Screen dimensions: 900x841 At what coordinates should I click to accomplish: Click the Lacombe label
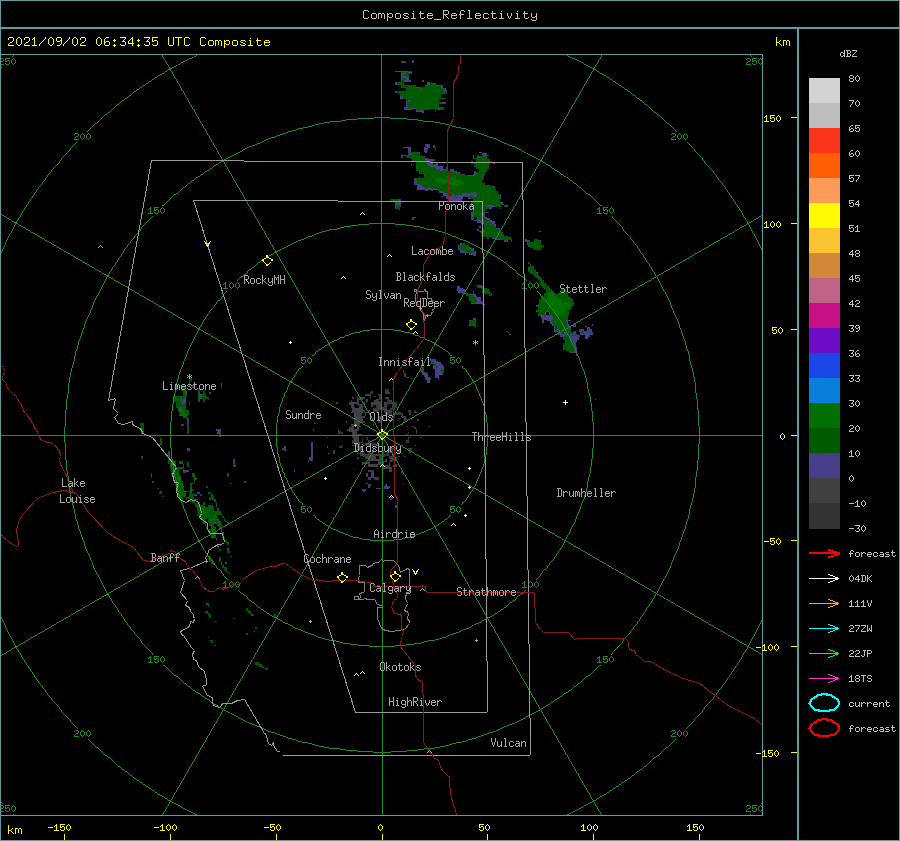pos(432,251)
